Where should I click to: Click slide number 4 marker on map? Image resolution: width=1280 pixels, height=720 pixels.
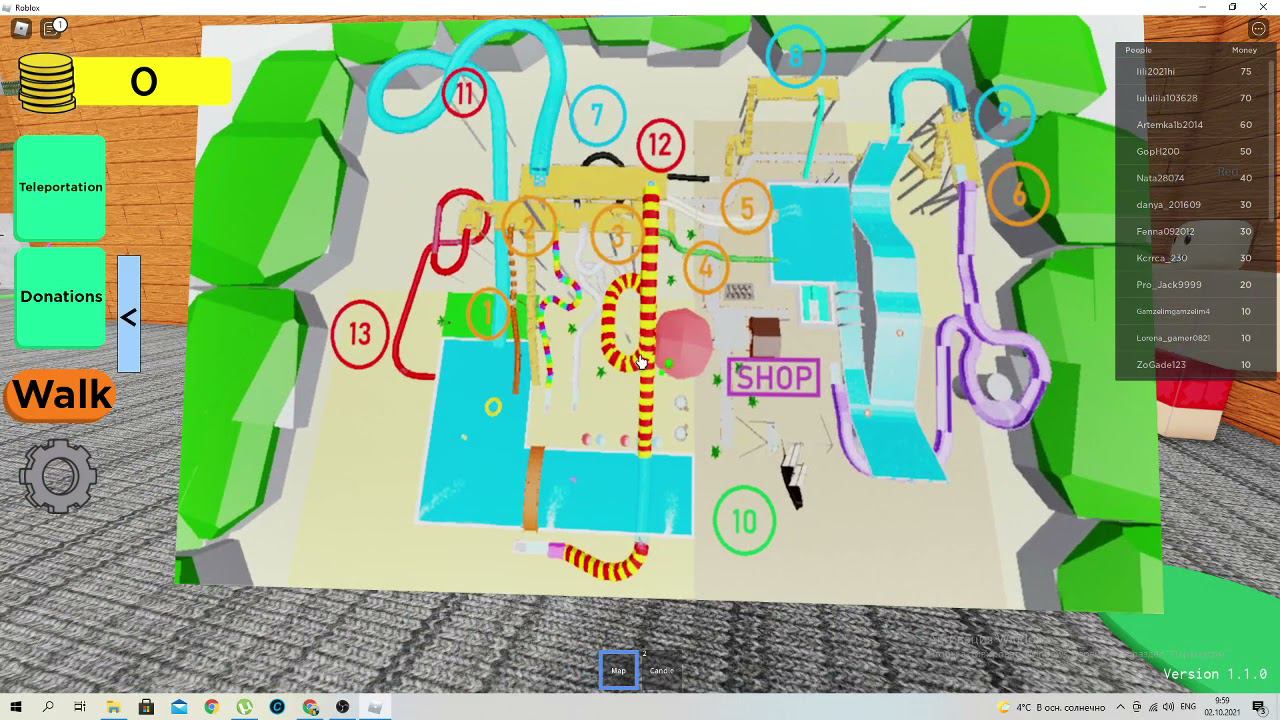[706, 267]
